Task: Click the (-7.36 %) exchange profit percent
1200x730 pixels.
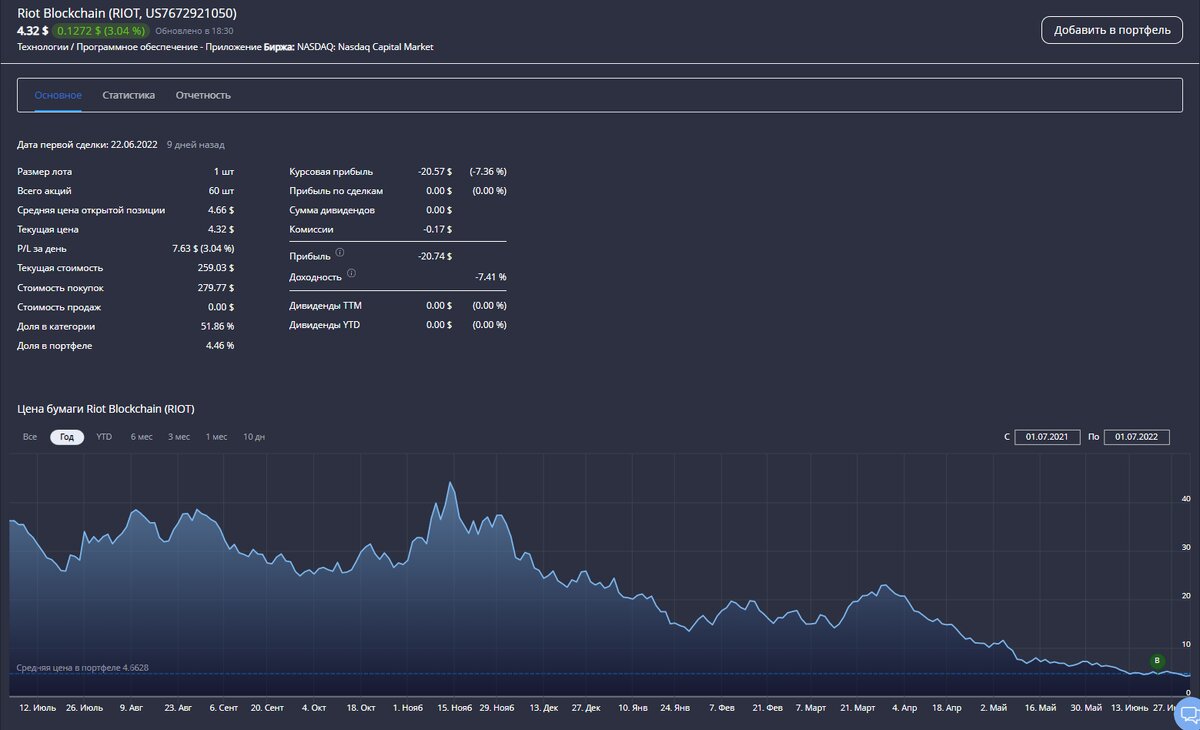Action: pos(488,171)
